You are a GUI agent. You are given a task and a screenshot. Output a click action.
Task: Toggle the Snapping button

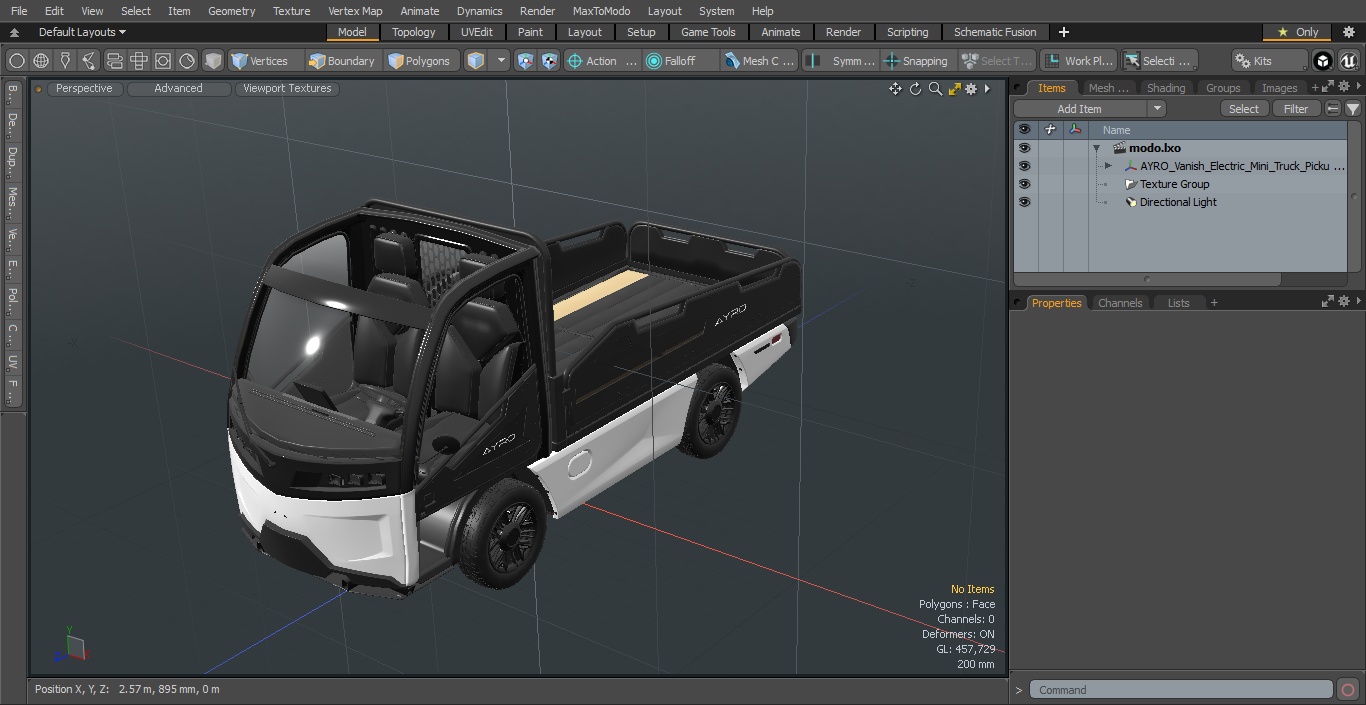(916, 61)
